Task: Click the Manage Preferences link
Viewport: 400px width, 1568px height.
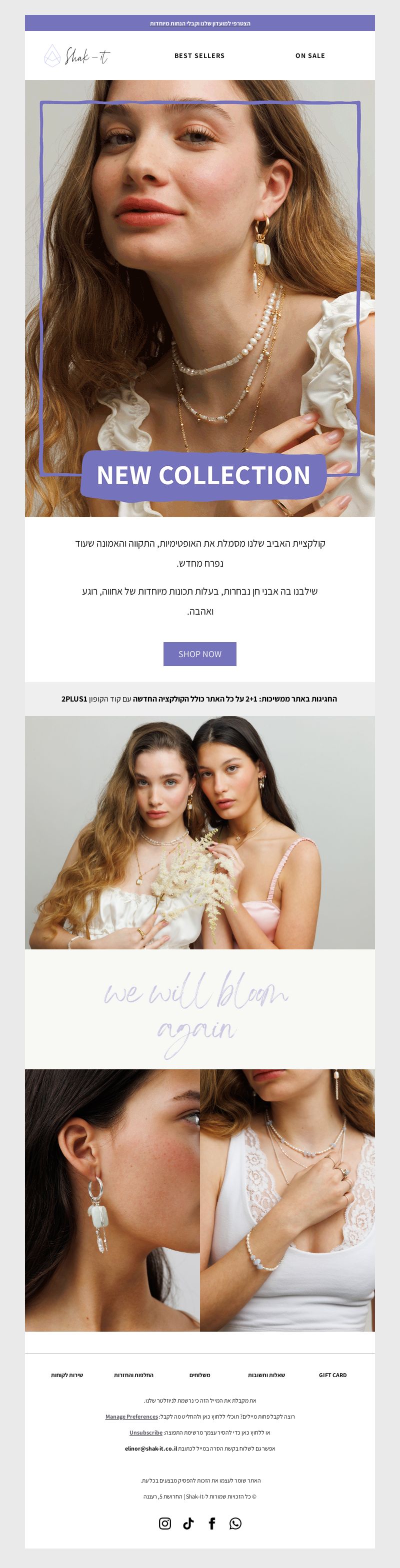Action: 131,1417
